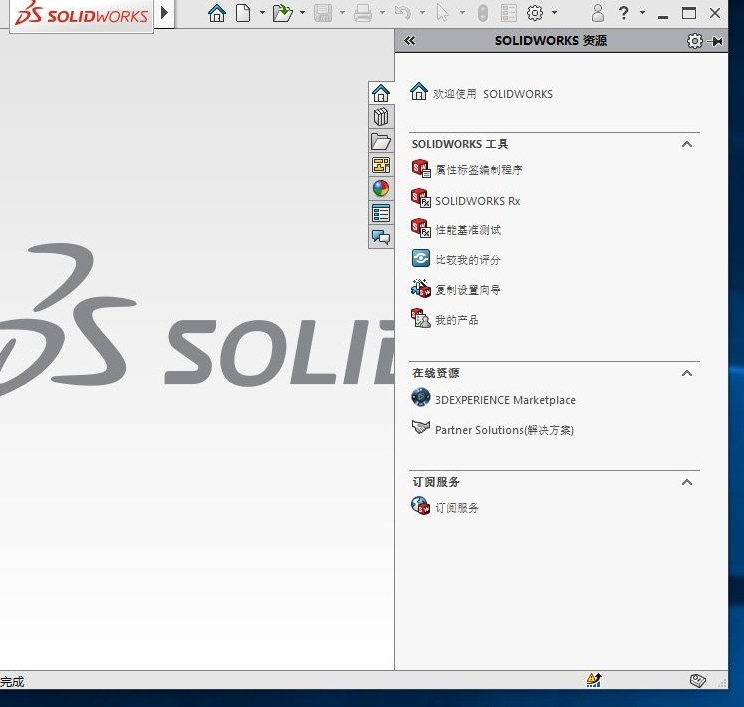Open the Appearances color ball tab

click(x=380, y=189)
